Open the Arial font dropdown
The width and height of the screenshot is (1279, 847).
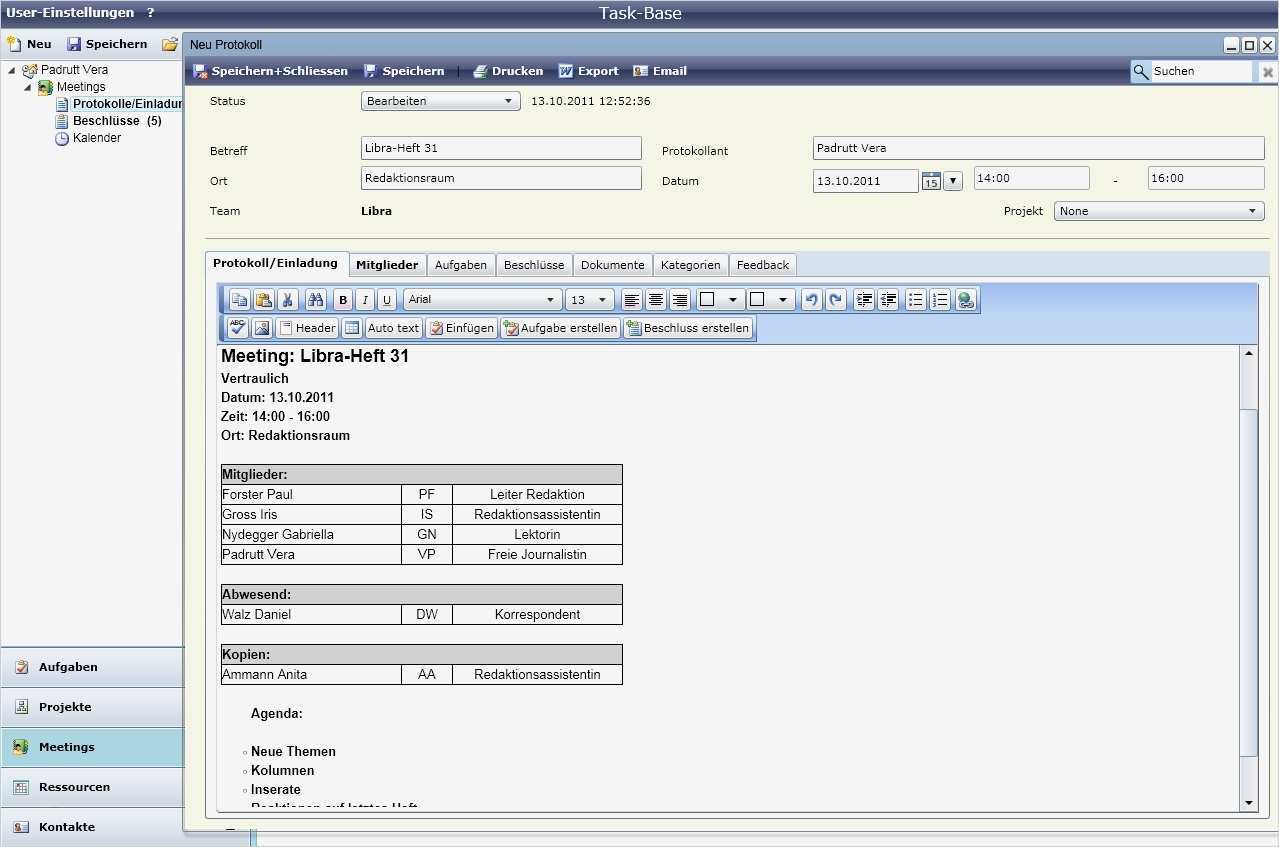[482, 300]
